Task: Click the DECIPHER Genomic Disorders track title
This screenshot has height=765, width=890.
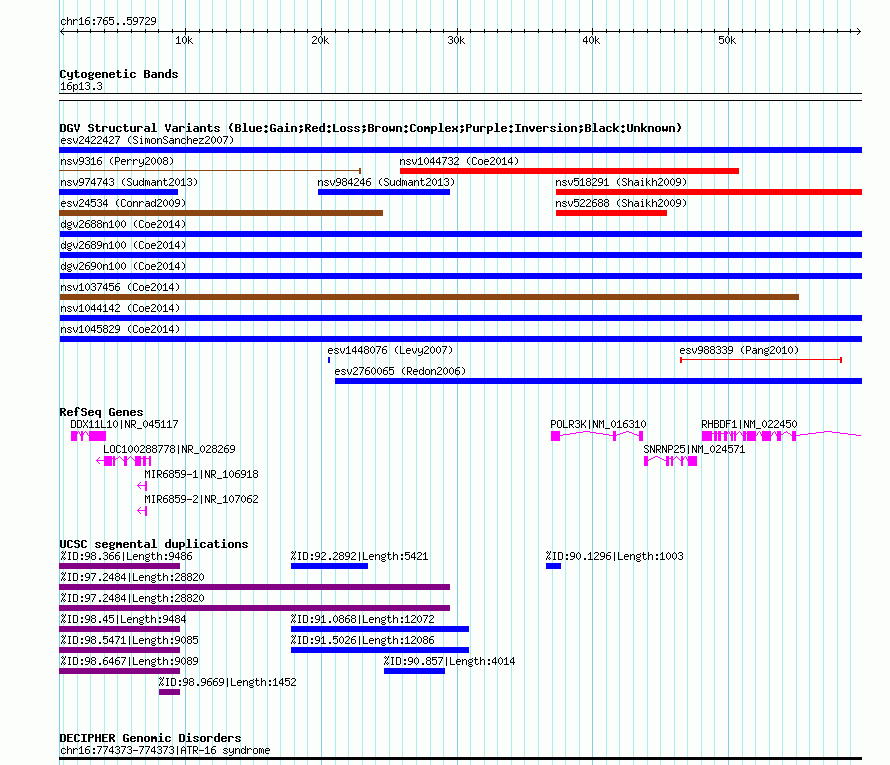Action: click(150, 738)
